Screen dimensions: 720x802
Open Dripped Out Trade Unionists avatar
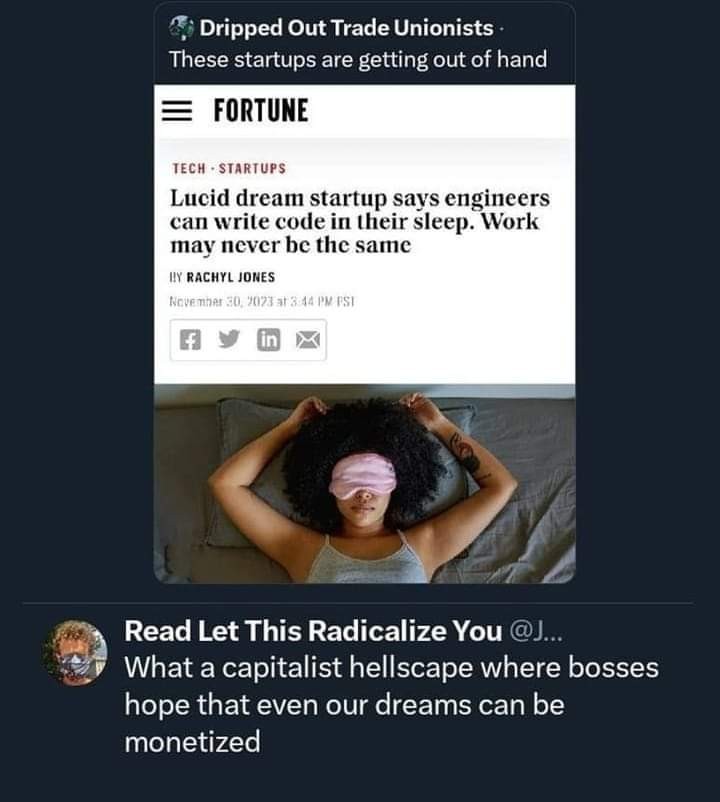(x=181, y=28)
